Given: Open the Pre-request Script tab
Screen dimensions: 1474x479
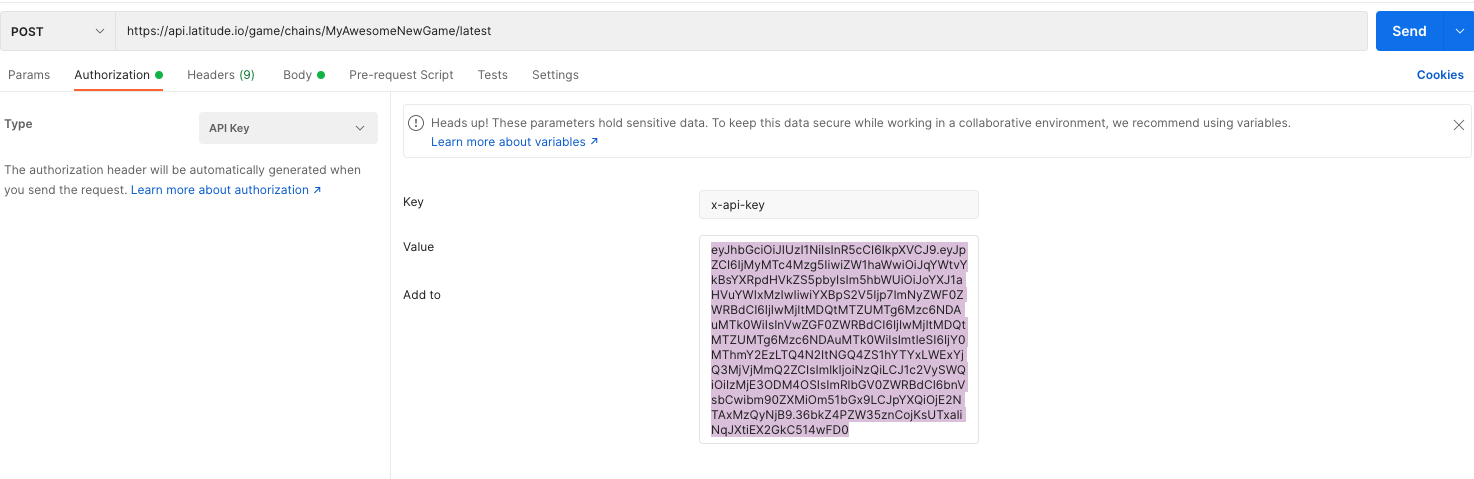Looking at the screenshot, I should tap(401, 75).
